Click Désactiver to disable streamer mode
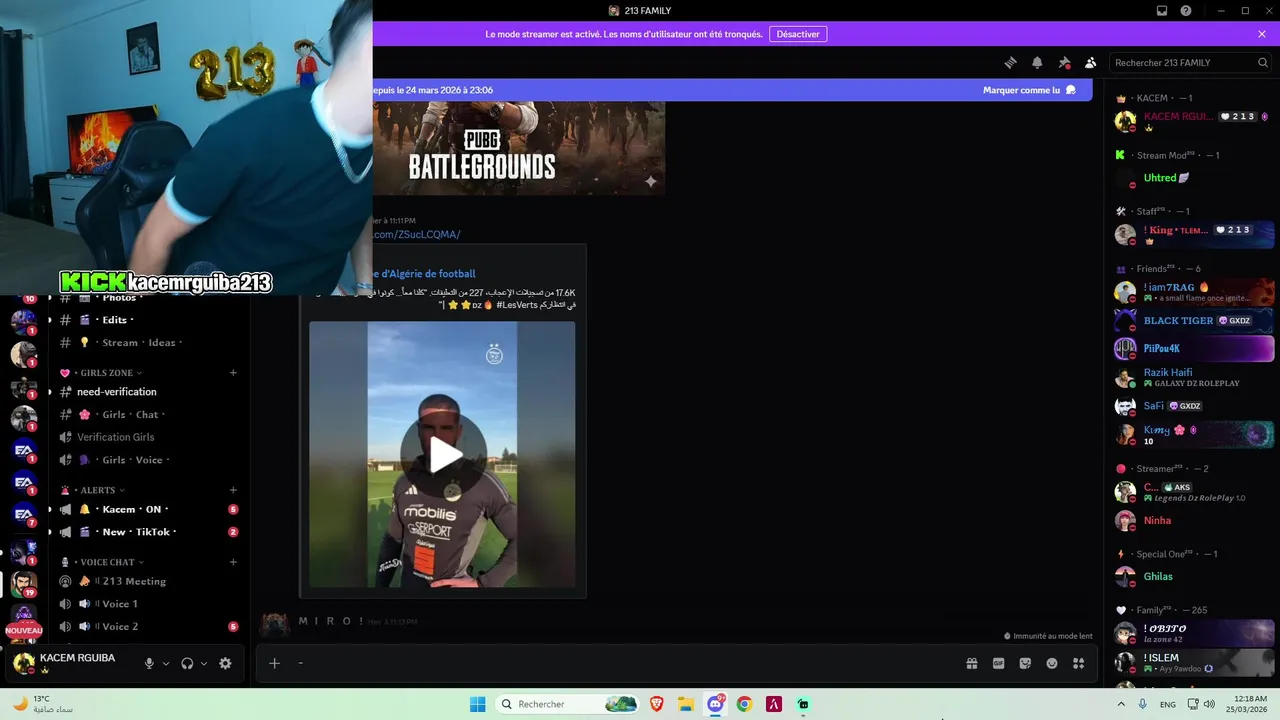The width and height of the screenshot is (1280, 720). (x=798, y=34)
